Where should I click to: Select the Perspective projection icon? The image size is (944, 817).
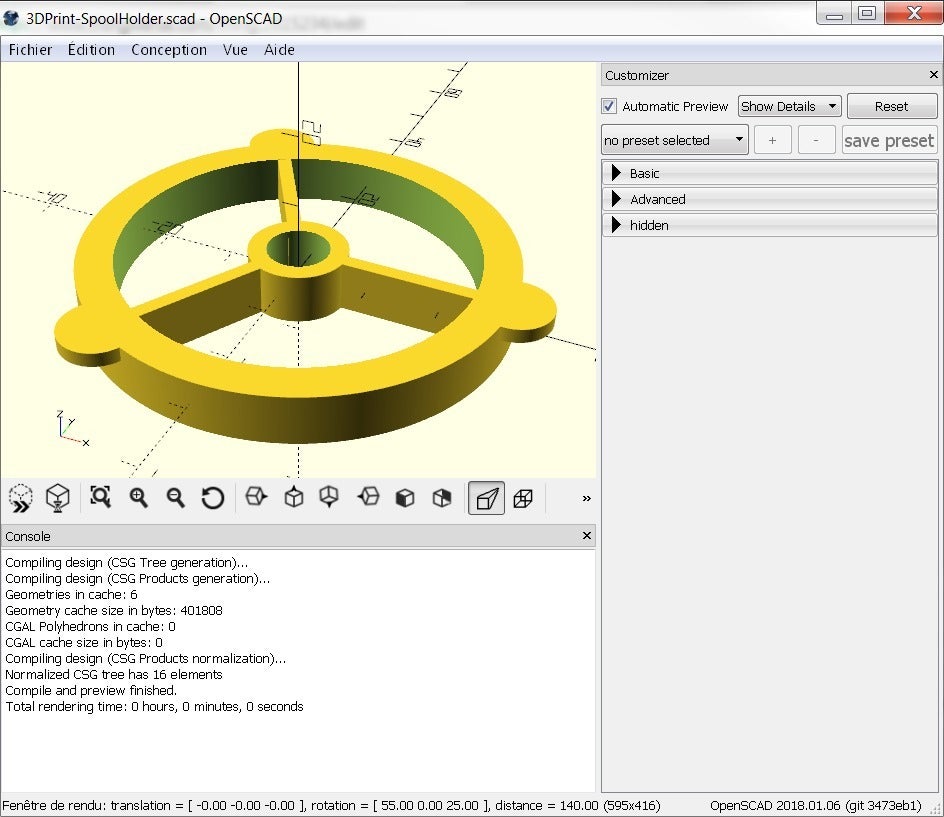coord(486,497)
